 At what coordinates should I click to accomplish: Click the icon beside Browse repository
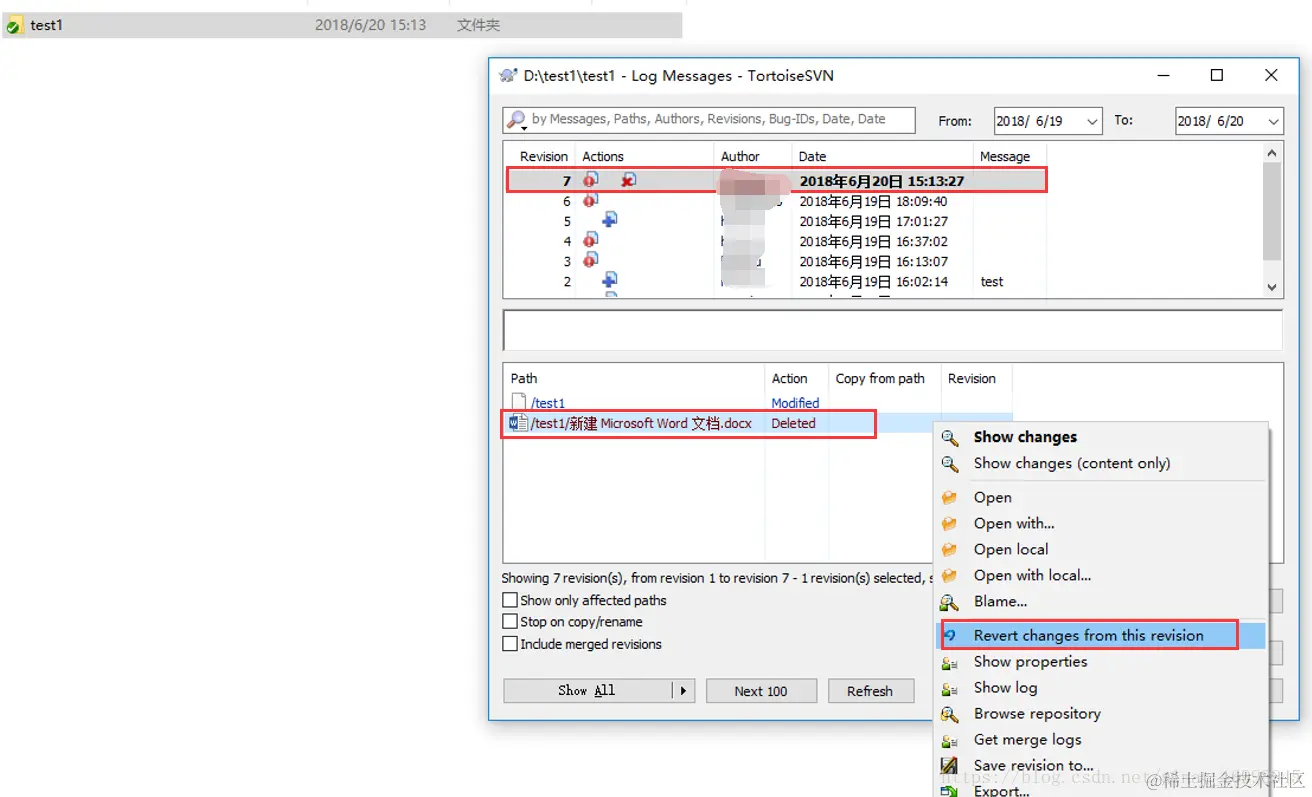[950, 714]
